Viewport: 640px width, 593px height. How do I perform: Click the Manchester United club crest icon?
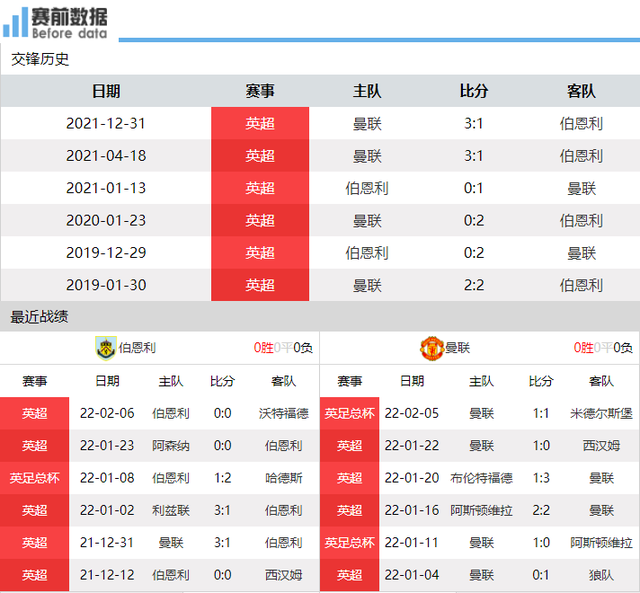[432, 348]
